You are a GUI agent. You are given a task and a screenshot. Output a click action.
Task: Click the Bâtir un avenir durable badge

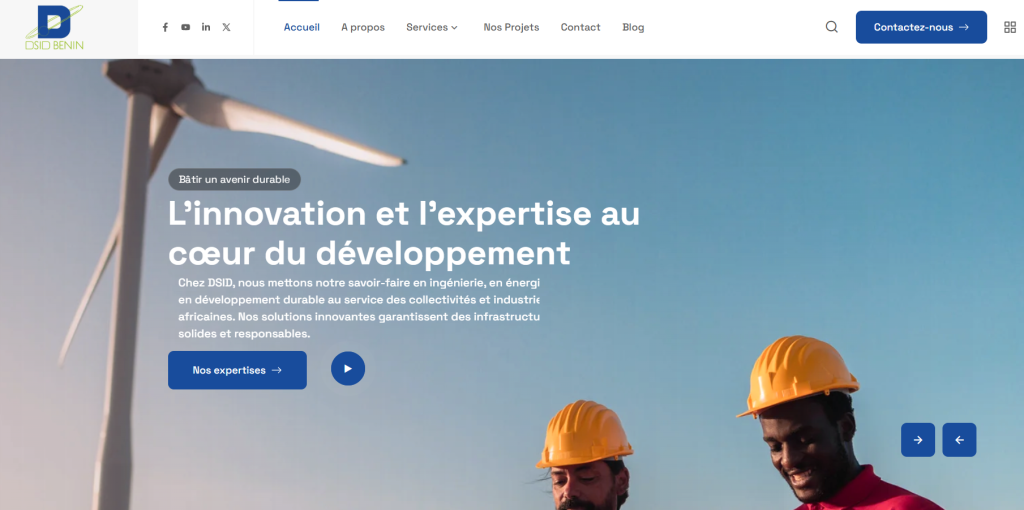[234, 180]
